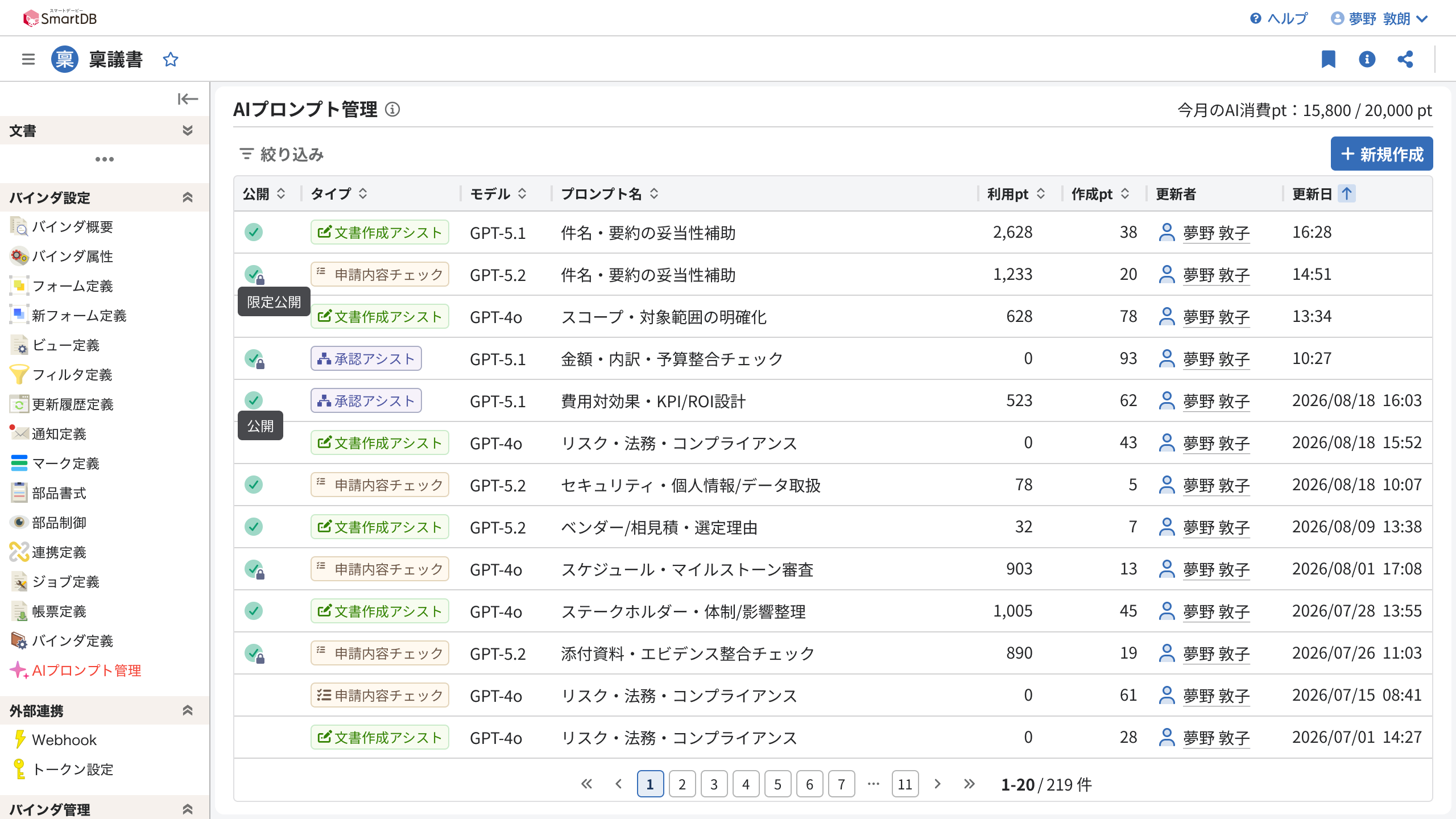Jump to last page double arrow
Screen dimensions: 1456x819
point(970,784)
